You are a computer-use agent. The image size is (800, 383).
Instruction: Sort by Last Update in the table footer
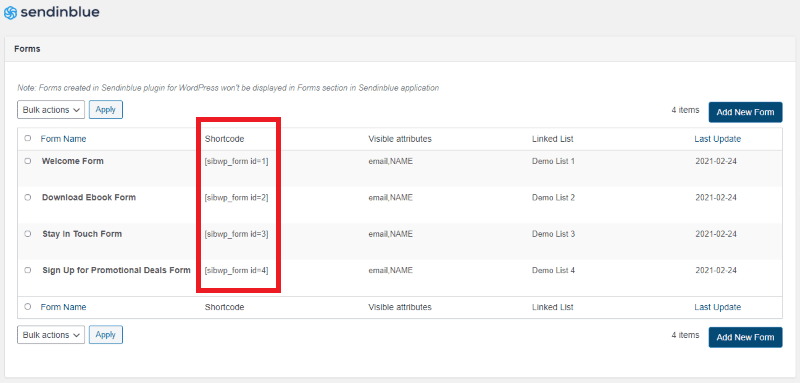[717, 307]
